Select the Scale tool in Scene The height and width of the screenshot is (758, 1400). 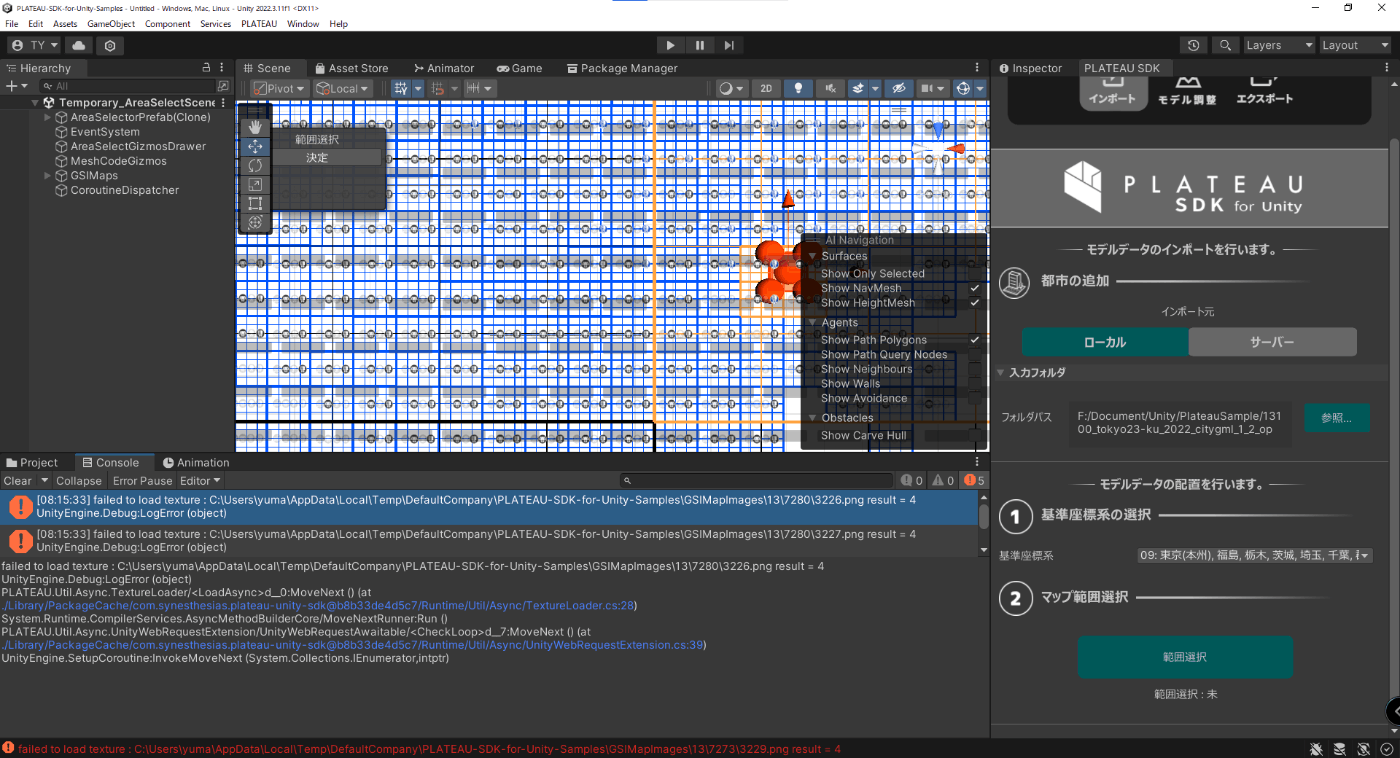click(x=255, y=184)
